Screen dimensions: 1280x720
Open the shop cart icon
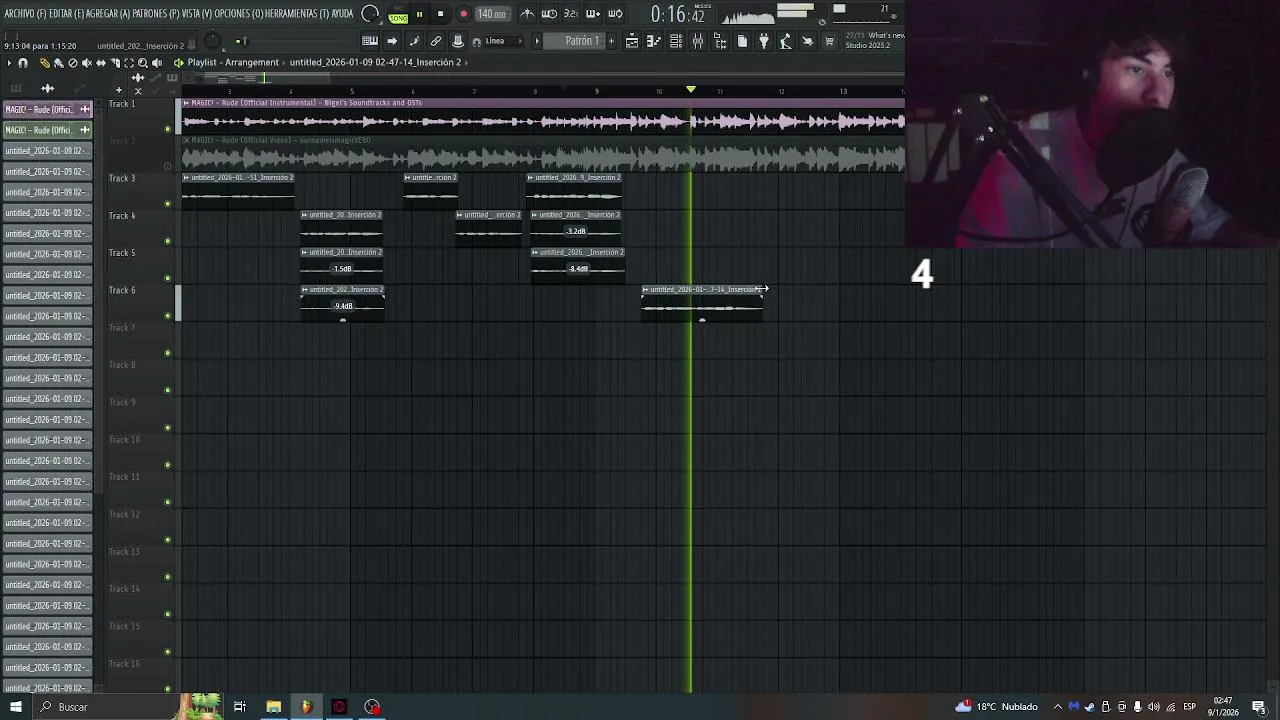pos(828,41)
